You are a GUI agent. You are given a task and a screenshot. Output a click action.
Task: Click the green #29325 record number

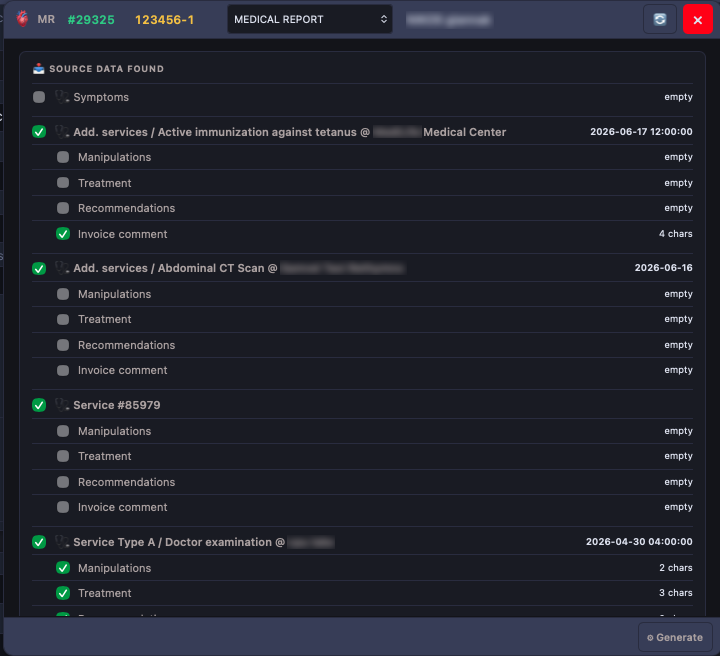(x=91, y=20)
